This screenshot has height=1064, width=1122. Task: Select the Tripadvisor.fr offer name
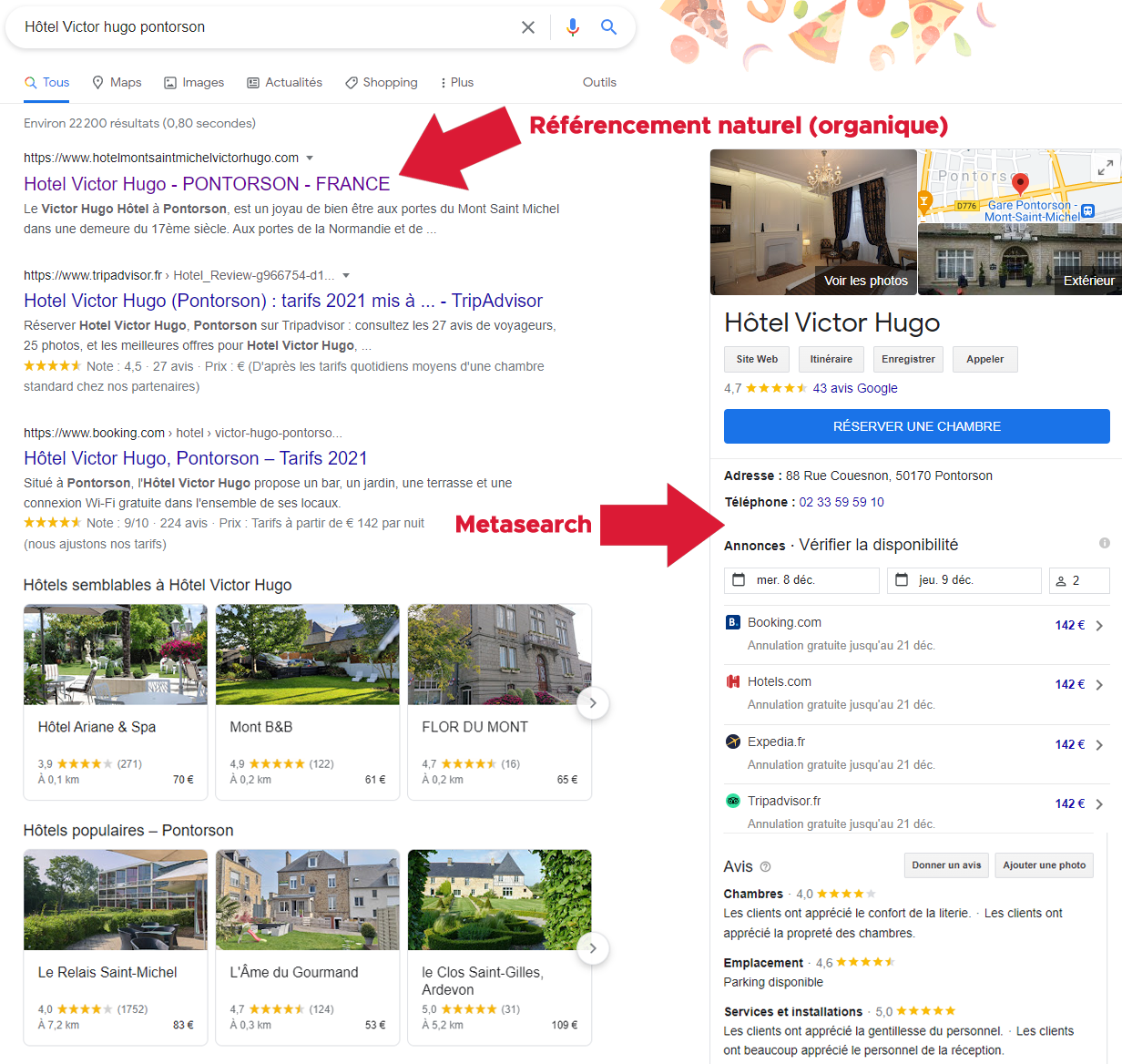(784, 802)
